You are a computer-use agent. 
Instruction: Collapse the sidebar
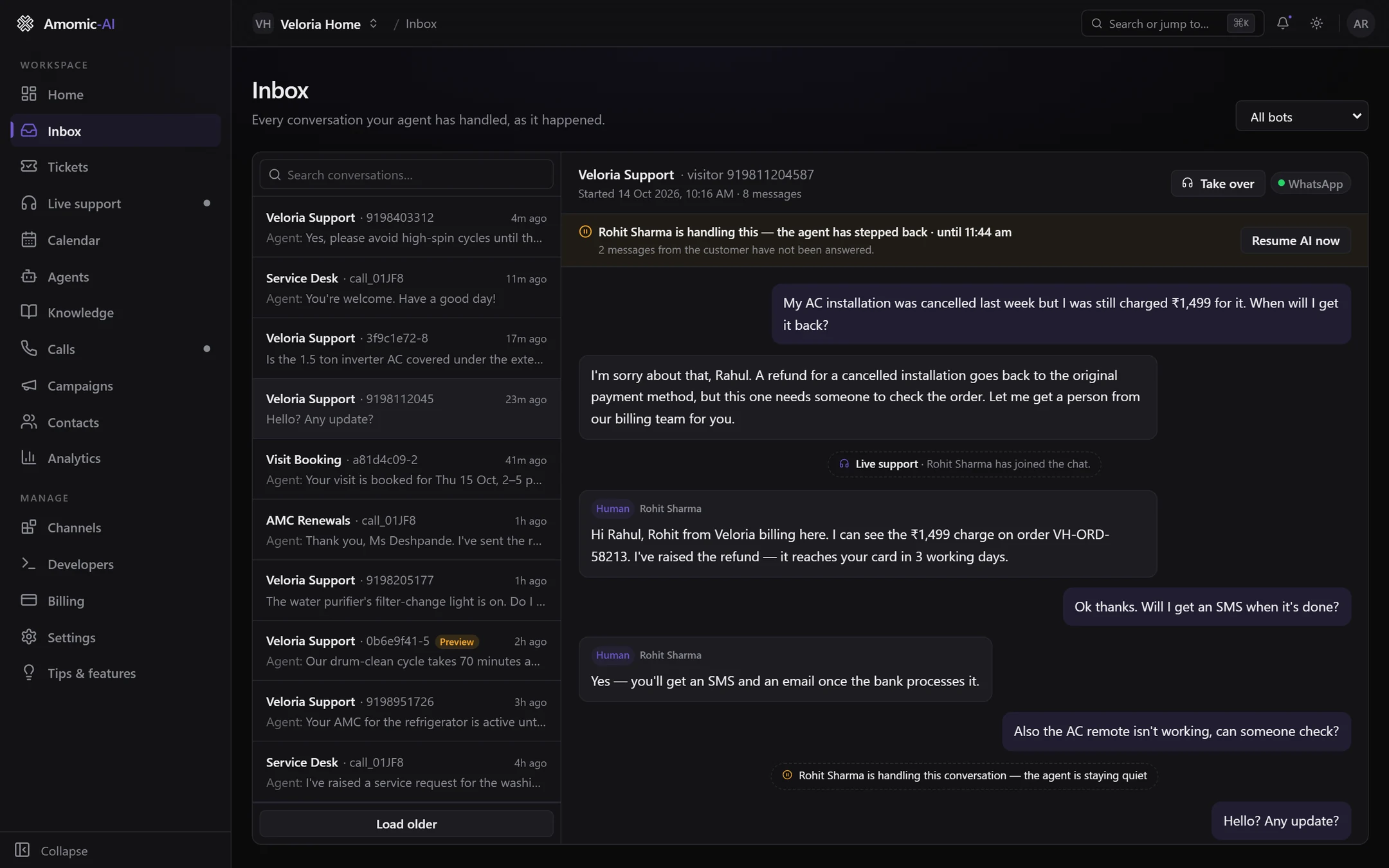point(51,851)
